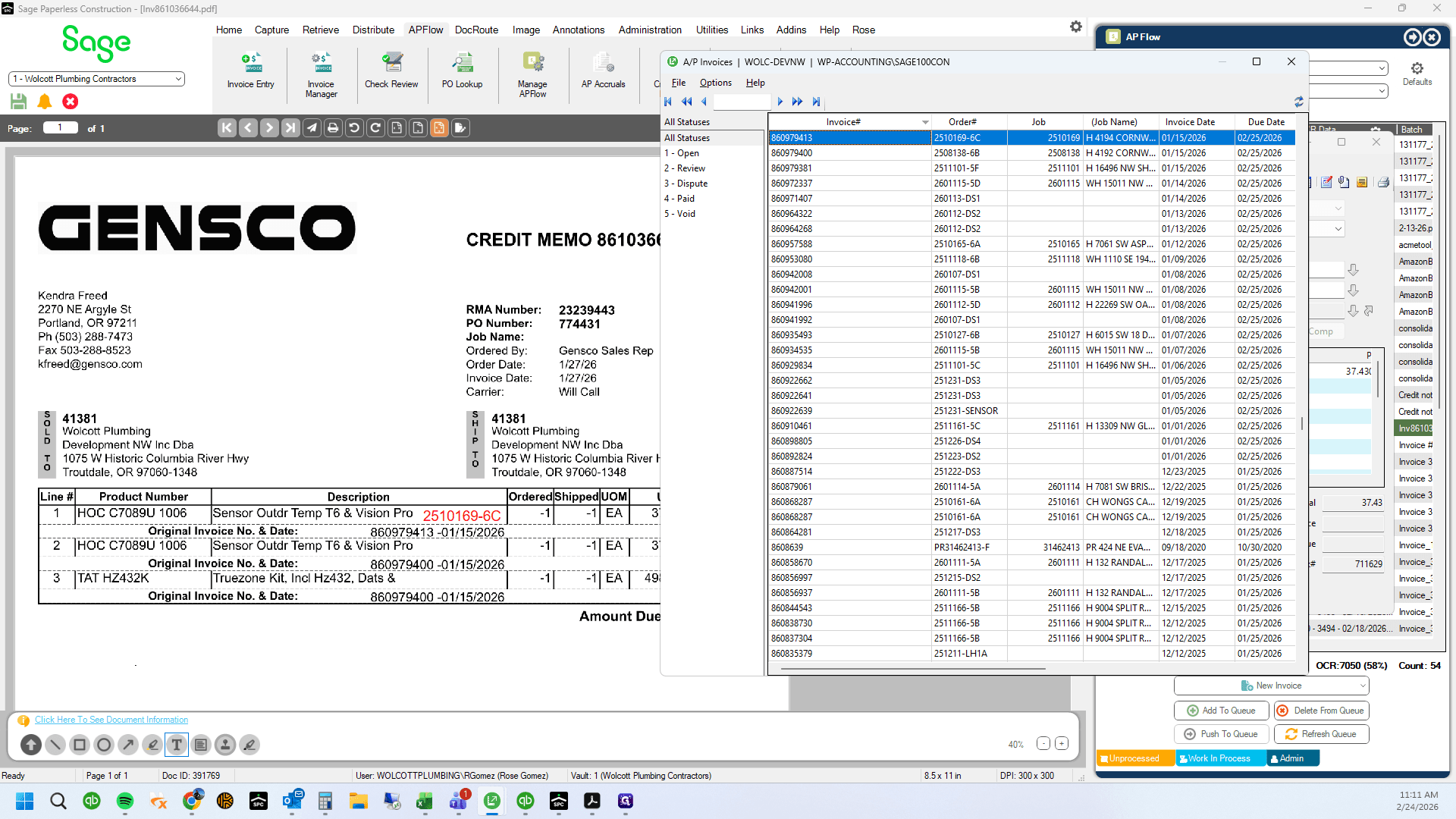
Task: Filter invoices by 1 - Open status
Action: coord(682,153)
